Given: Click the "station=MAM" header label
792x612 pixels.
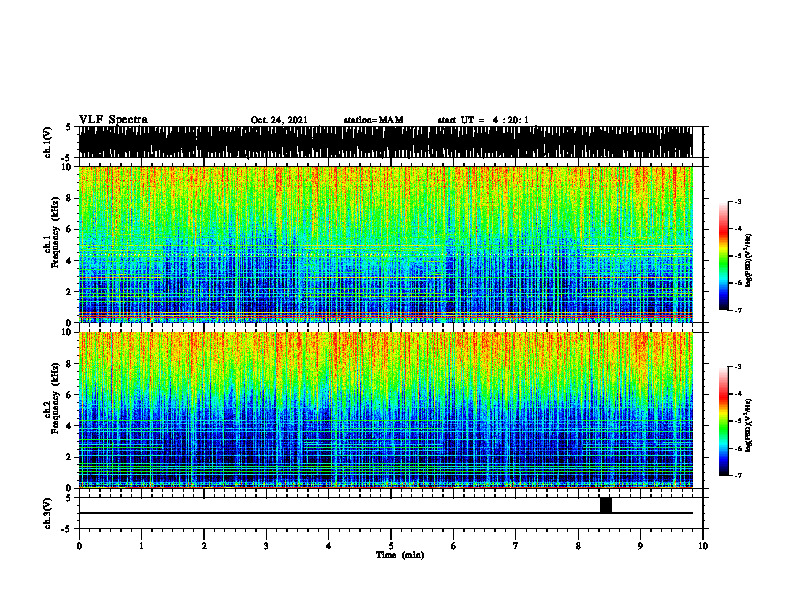Looking at the screenshot, I should tap(373, 120).
